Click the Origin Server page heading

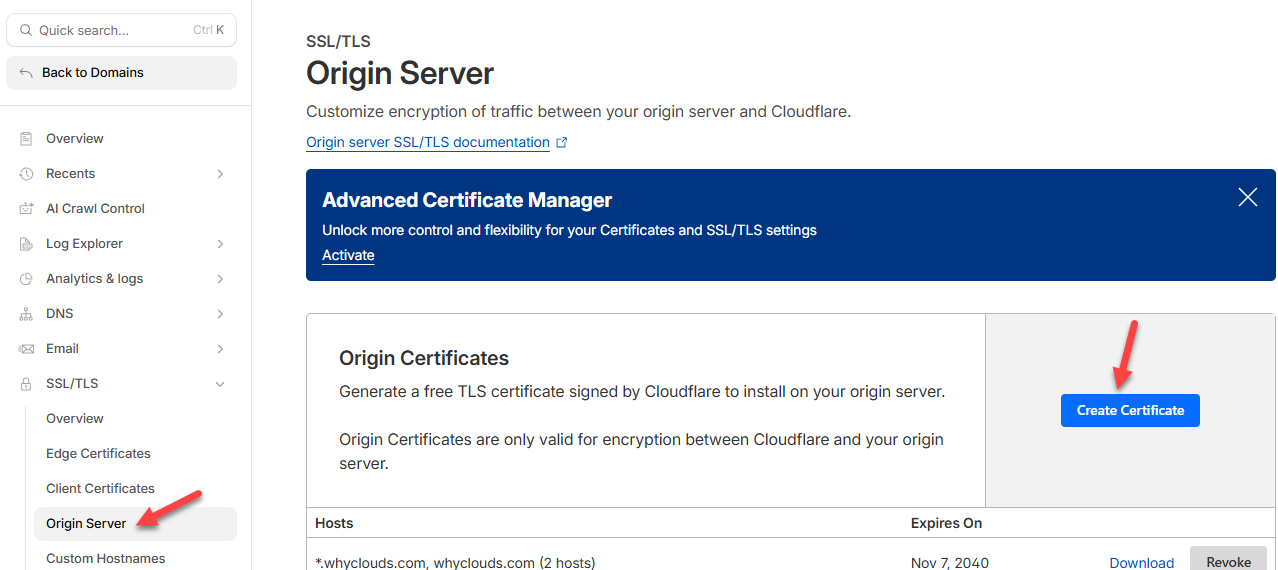[400, 74]
